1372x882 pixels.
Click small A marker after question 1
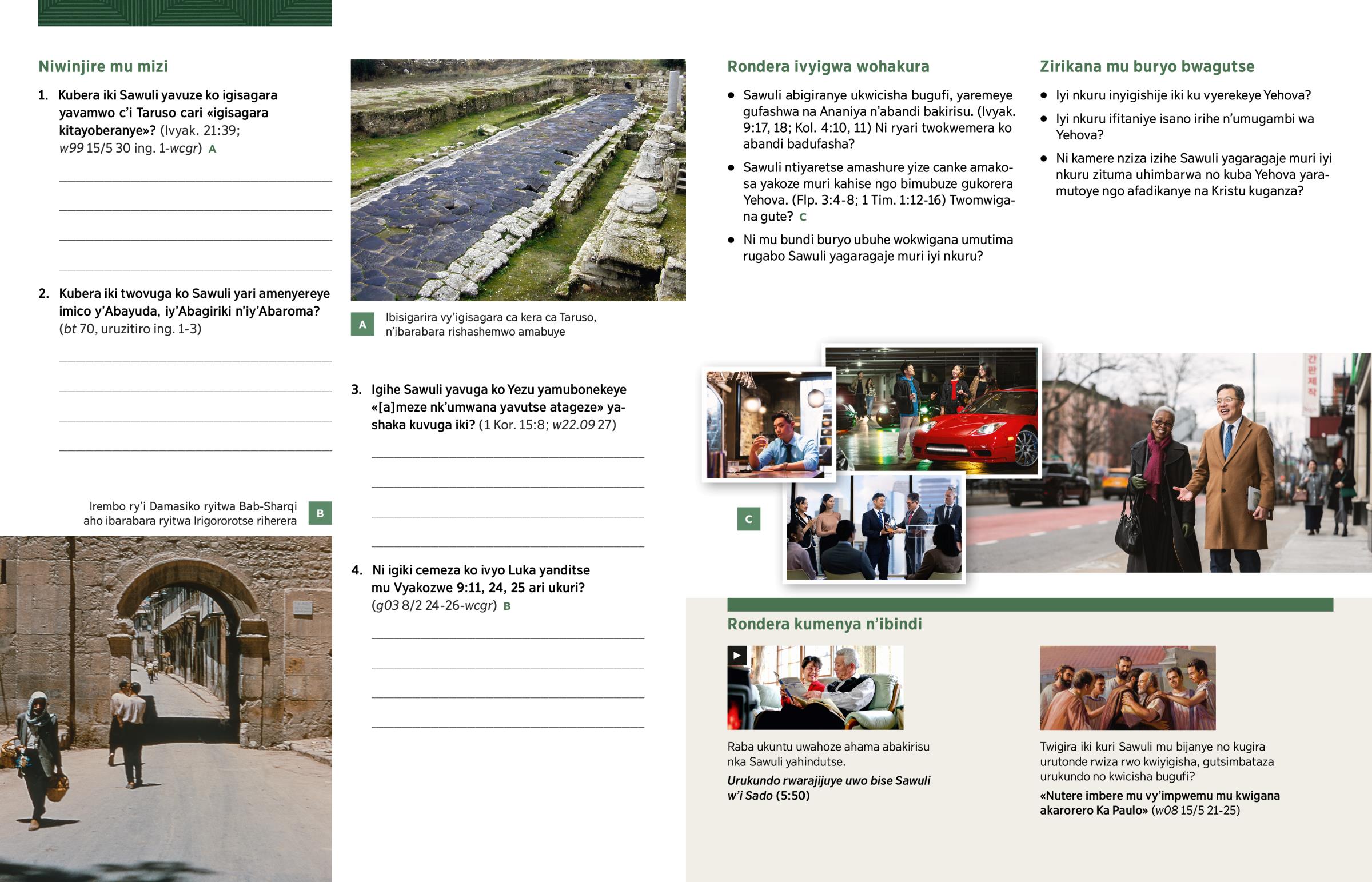tap(213, 149)
